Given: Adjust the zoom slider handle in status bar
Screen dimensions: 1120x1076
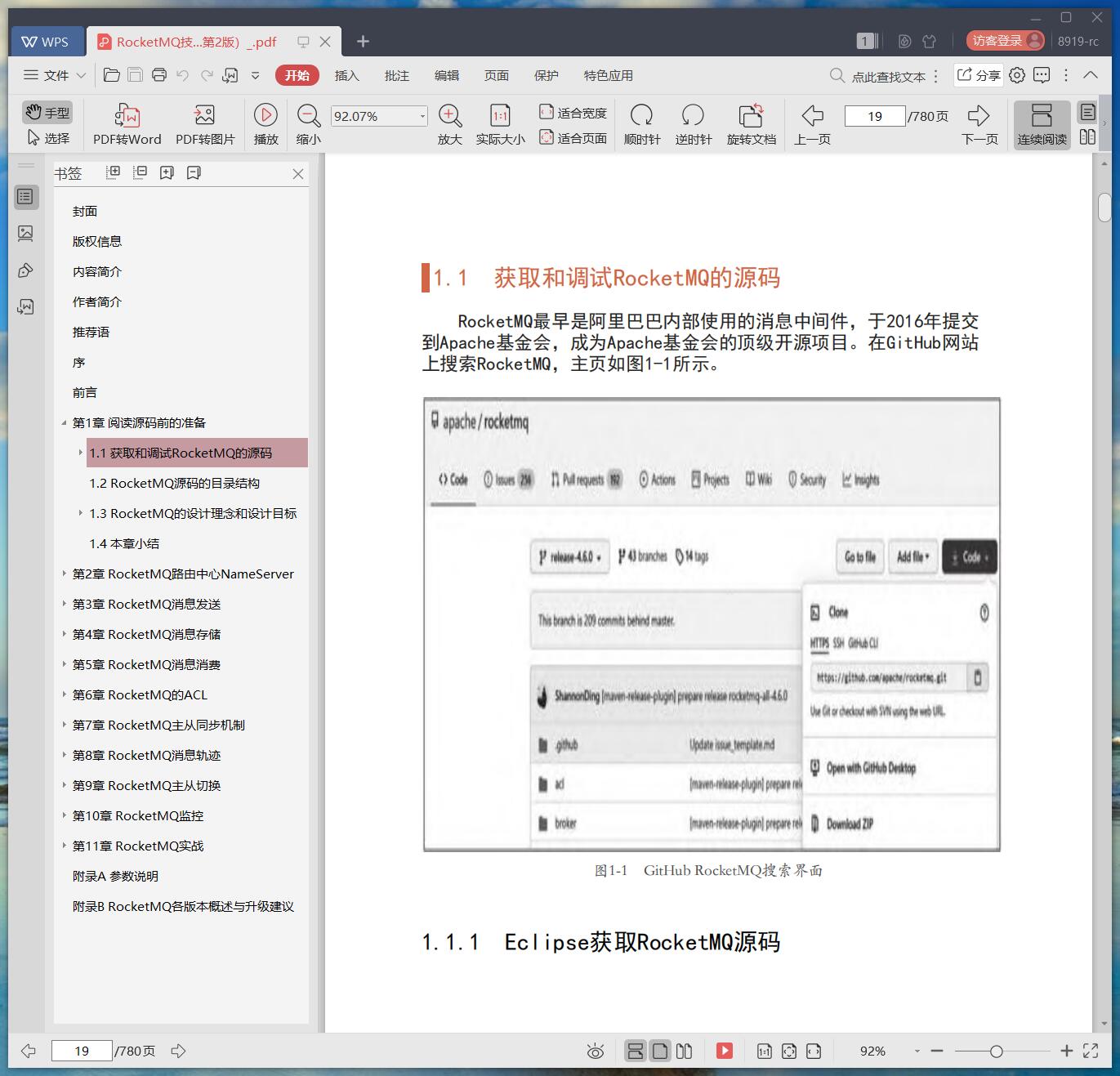Looking at the screenshot, I should [x=996, y=1051].
